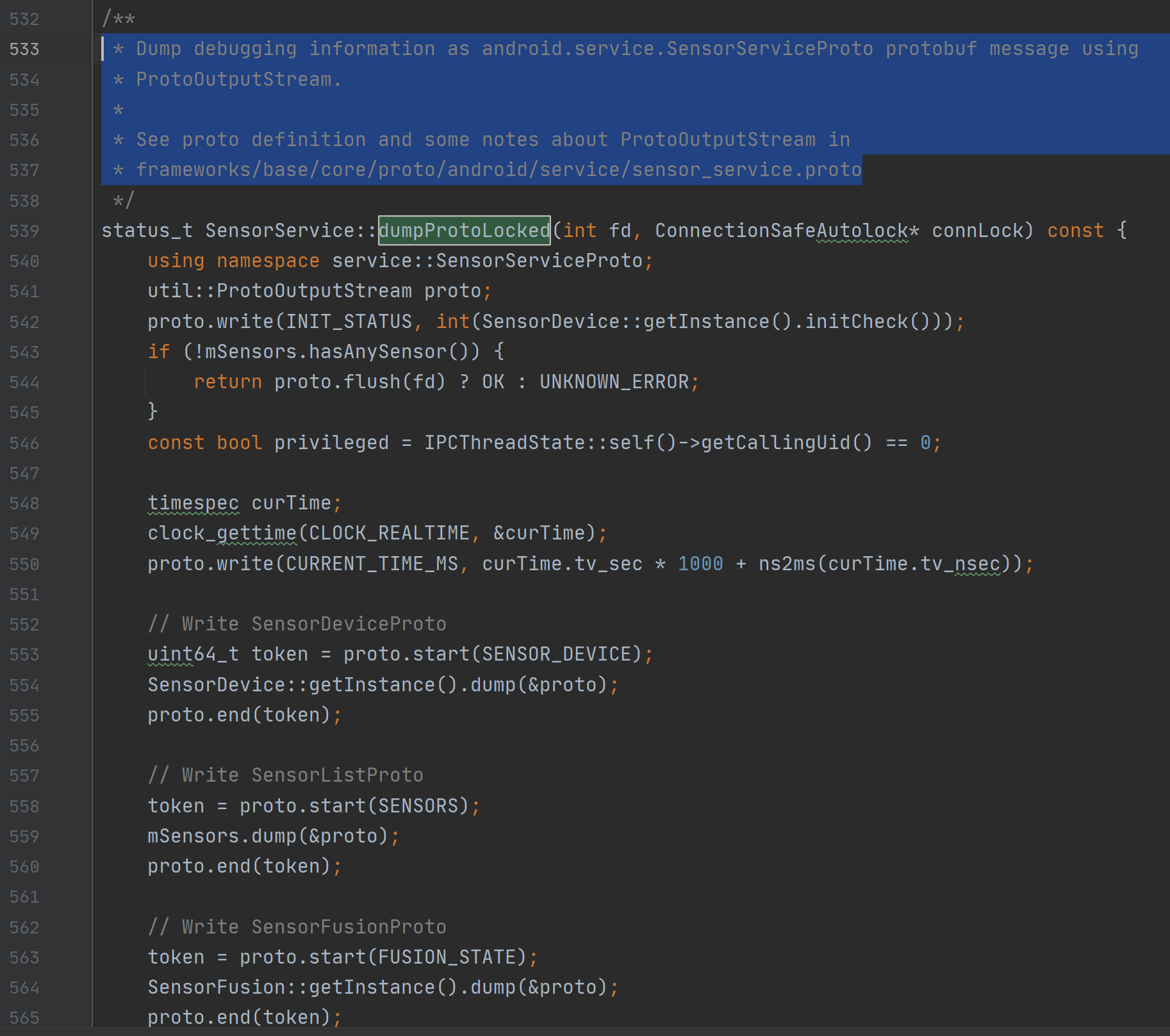The width and height of the screenshot is (1170, 1036).
Task: Place cursor on ConnectionSafeAutolock parameter type
Action: click(781, 231)
